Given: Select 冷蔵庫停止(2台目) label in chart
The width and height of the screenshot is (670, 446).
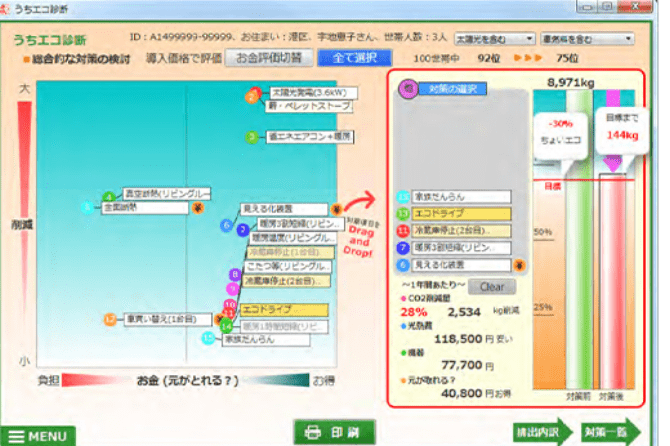Looking at the screenshot, I should (x=286, y=281).
